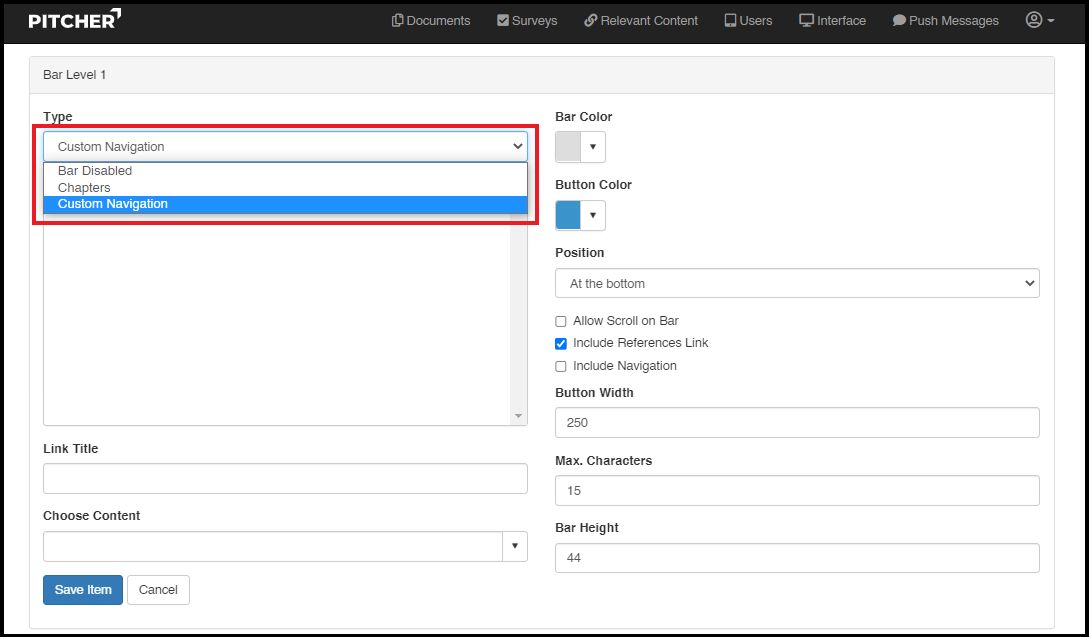Click the Push Messages speech bubble icon
The height and width of the screenshot is (637, 1089).
tap(899, 20)
